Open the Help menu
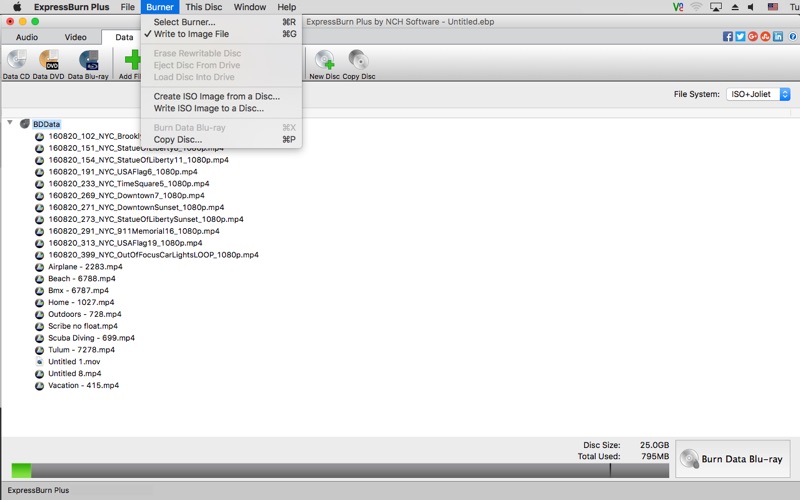 point(286,7)
